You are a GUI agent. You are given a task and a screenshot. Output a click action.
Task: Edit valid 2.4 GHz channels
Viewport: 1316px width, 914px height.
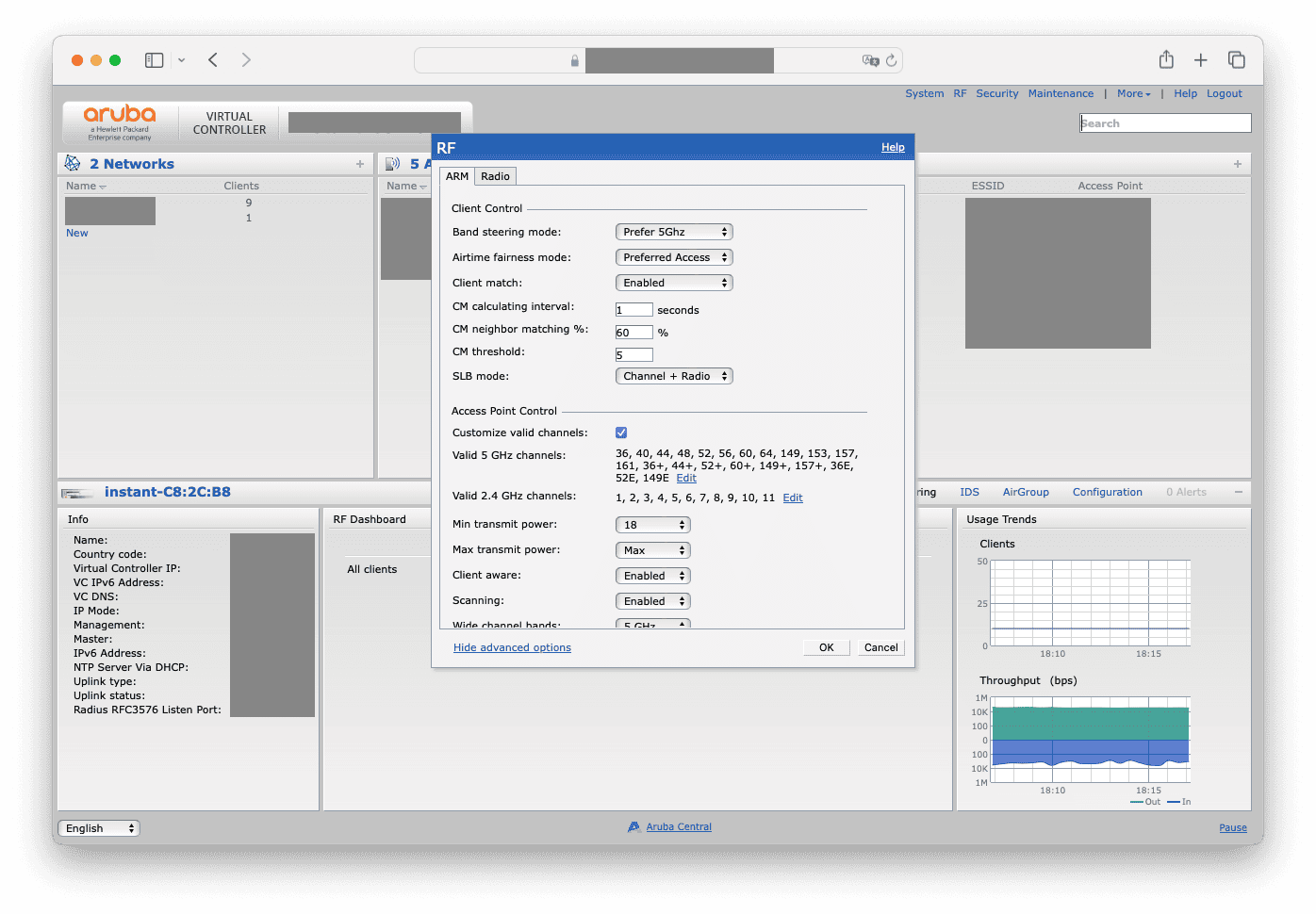click(793, 498)
